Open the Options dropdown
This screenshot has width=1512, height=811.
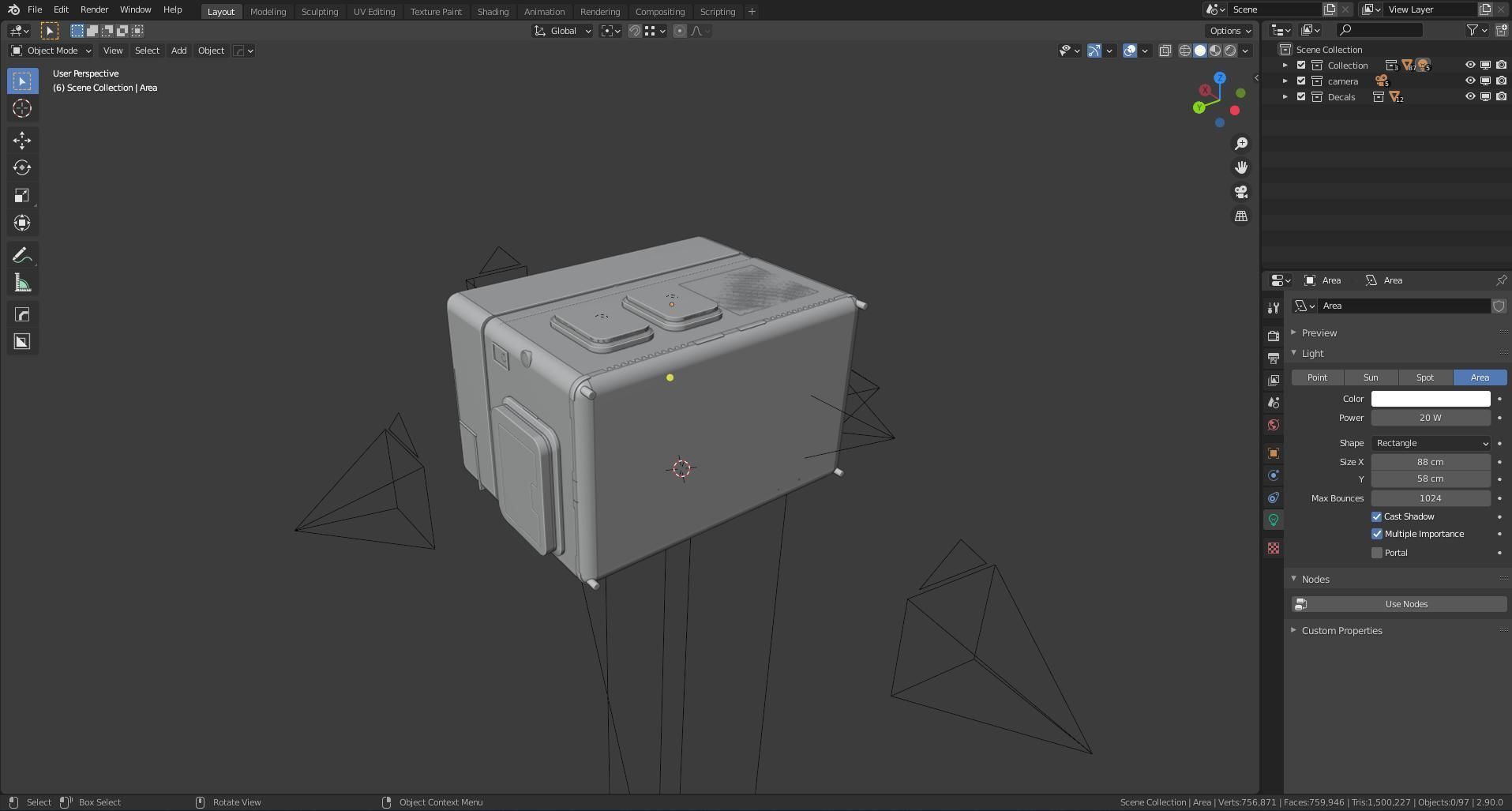(1229, 31)
